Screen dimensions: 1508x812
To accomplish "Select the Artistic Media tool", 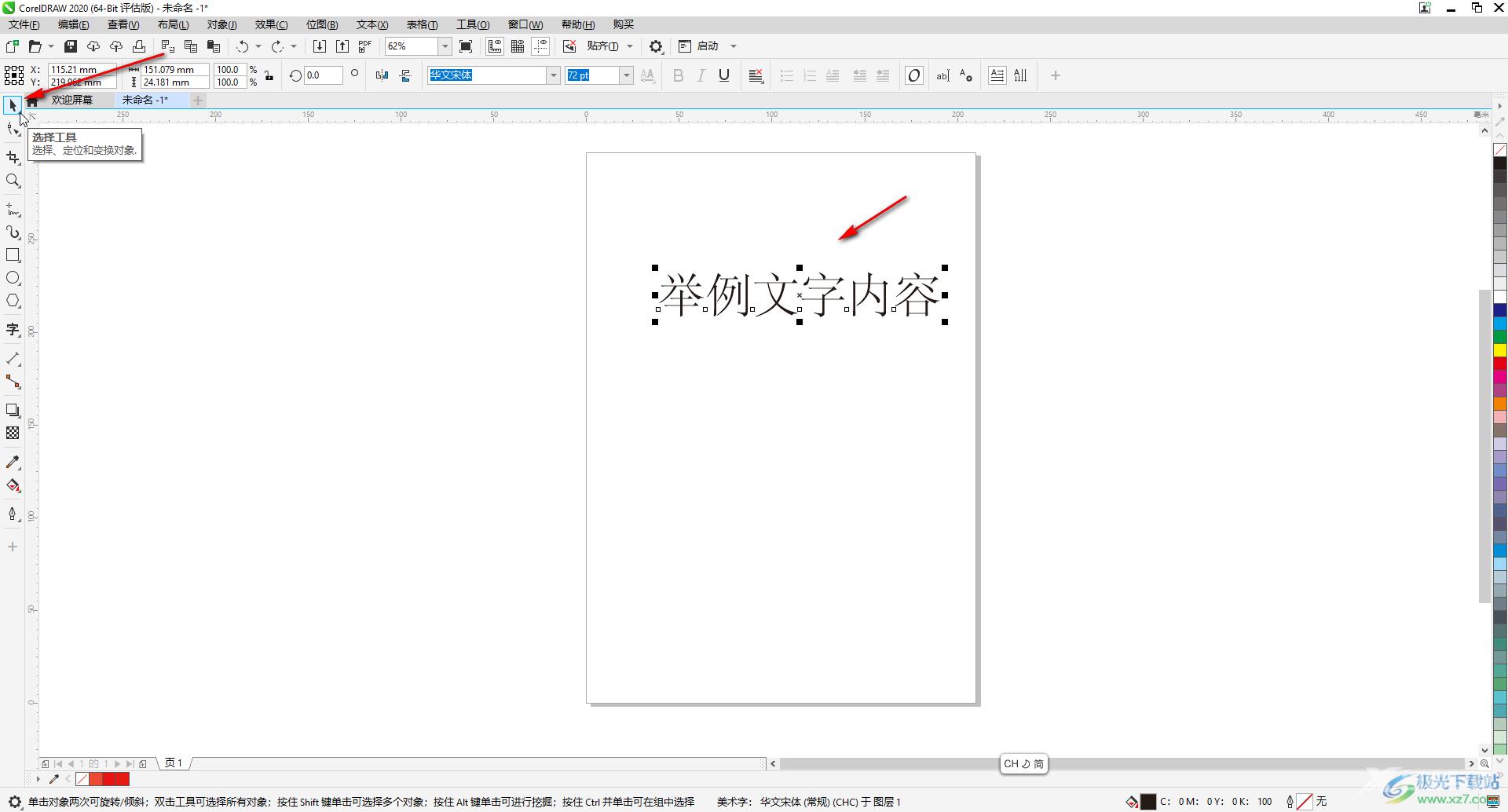I will (x=13, y=232).
